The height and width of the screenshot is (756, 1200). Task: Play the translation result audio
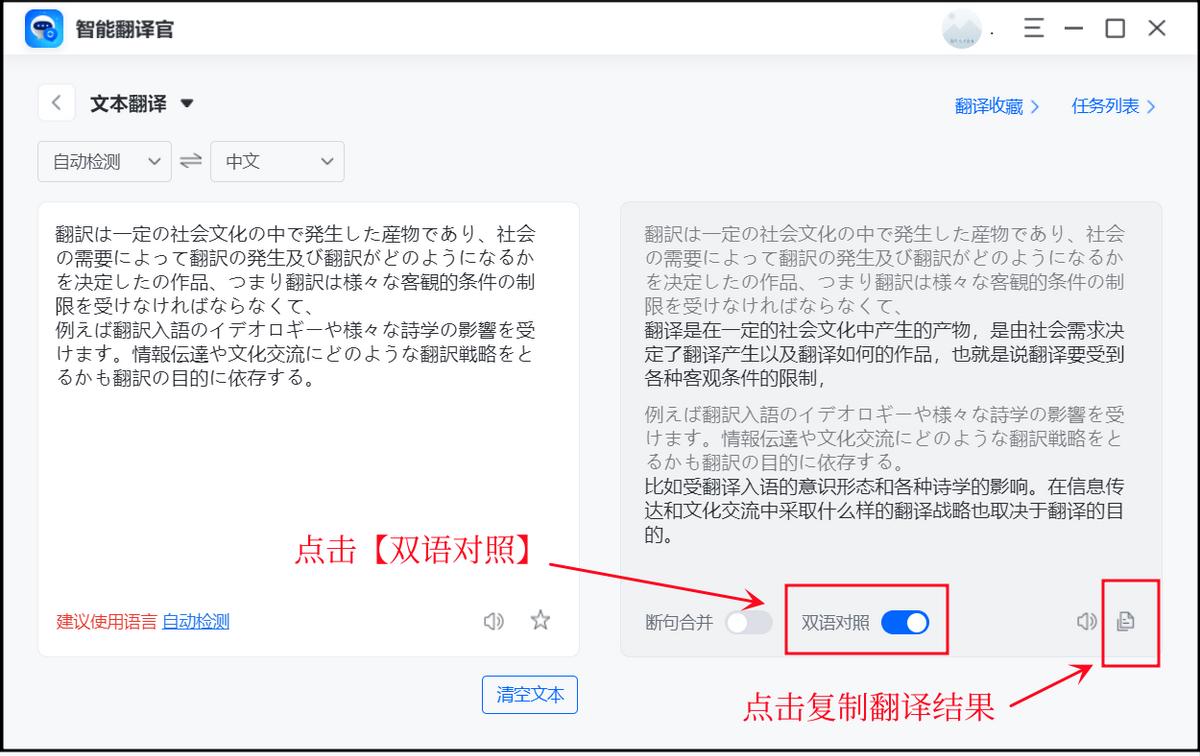[x=1084, y=621]
